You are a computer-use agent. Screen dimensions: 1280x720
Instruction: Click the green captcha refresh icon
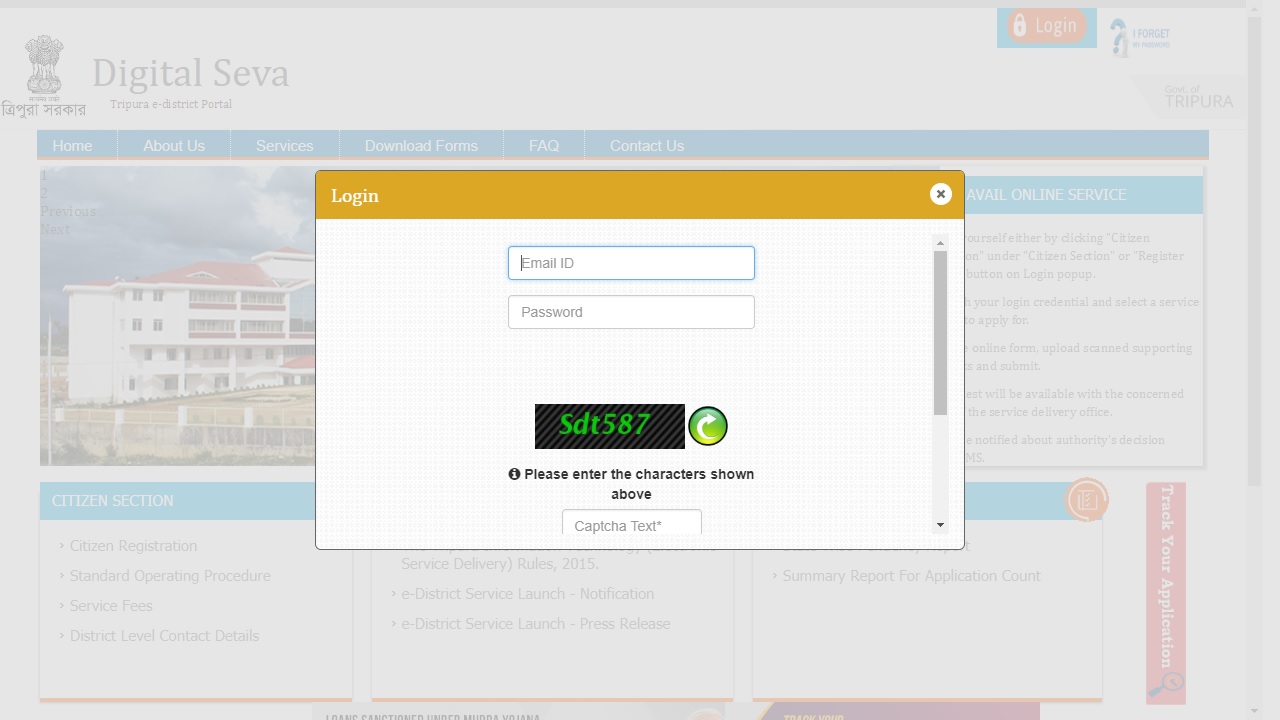coord(708,427)
